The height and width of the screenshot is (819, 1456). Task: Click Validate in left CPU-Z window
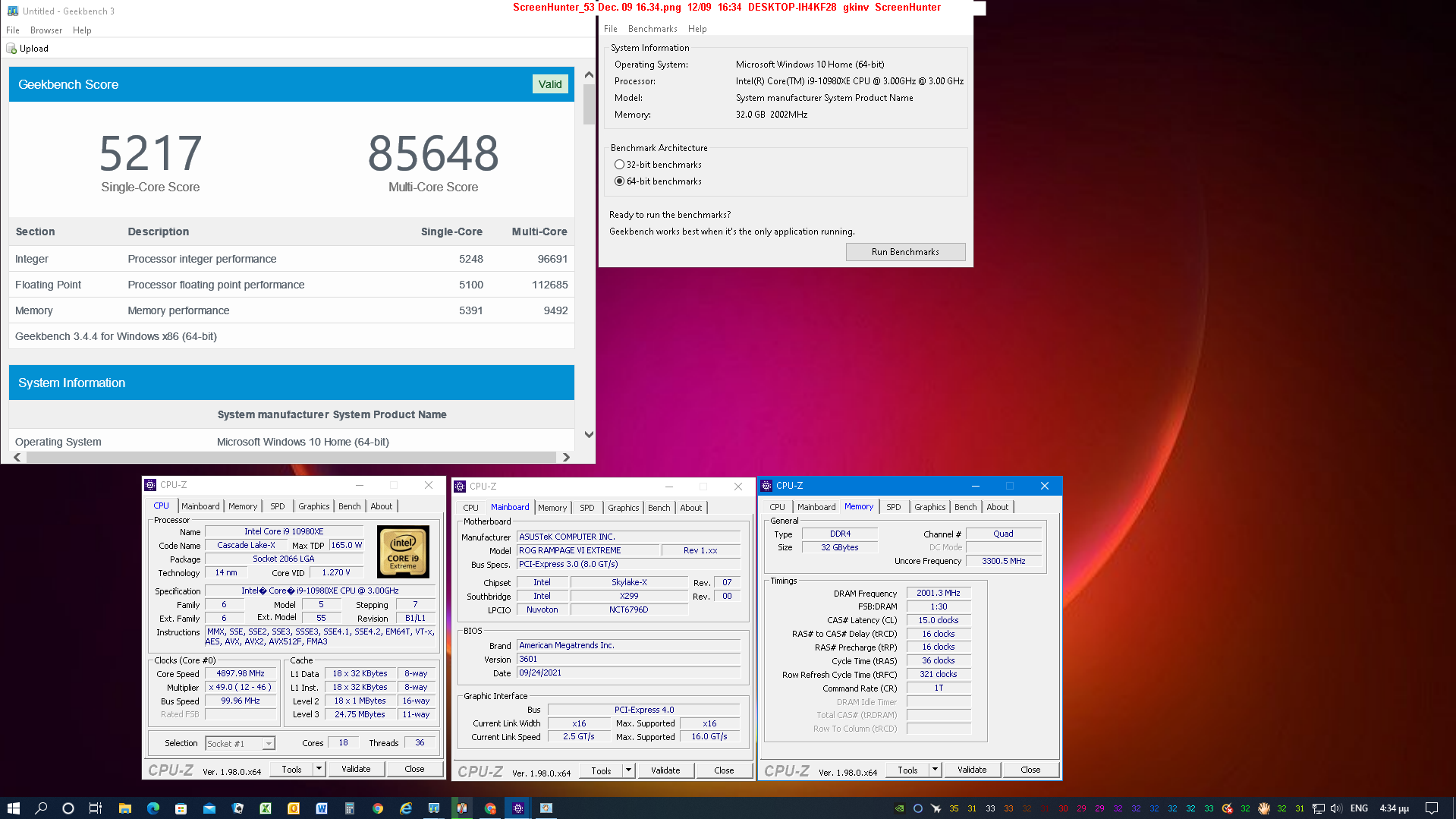click(356, 769)
